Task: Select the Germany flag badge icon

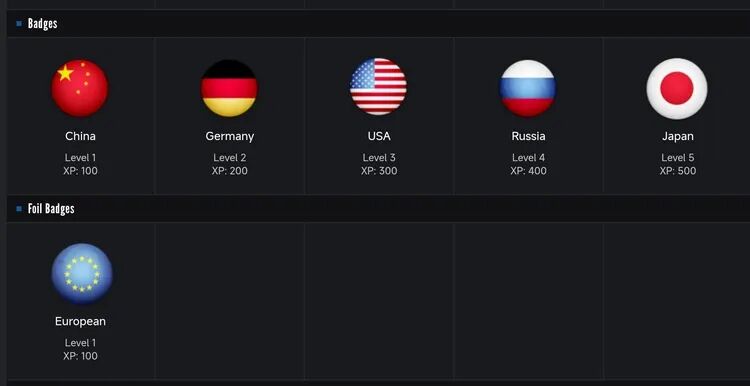Action: [x=229, y=88]
